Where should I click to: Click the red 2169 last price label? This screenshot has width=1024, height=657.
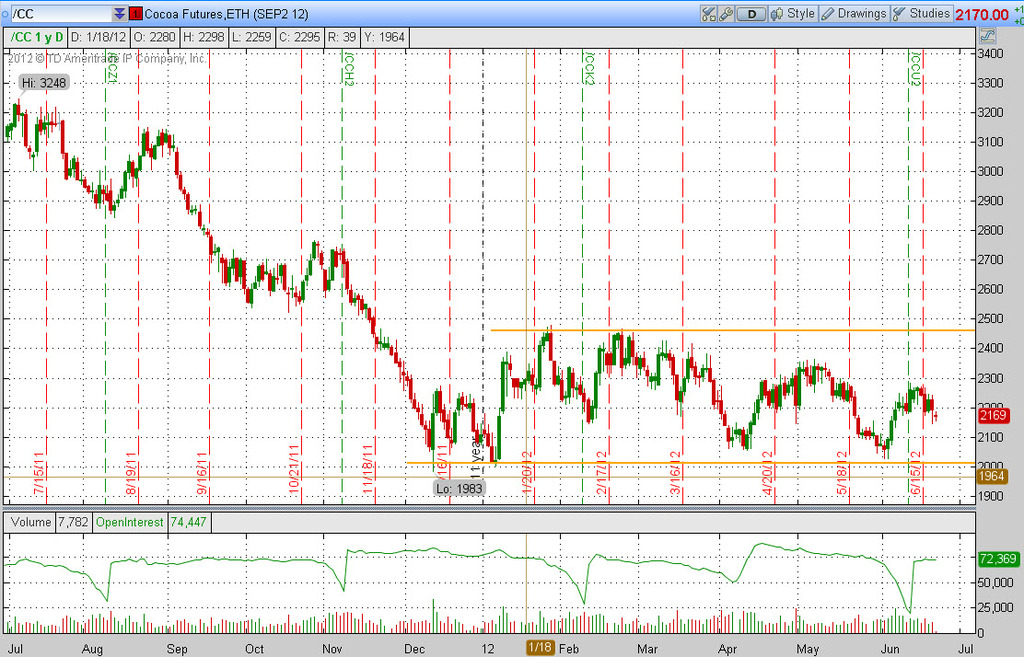tap(993, 415)
